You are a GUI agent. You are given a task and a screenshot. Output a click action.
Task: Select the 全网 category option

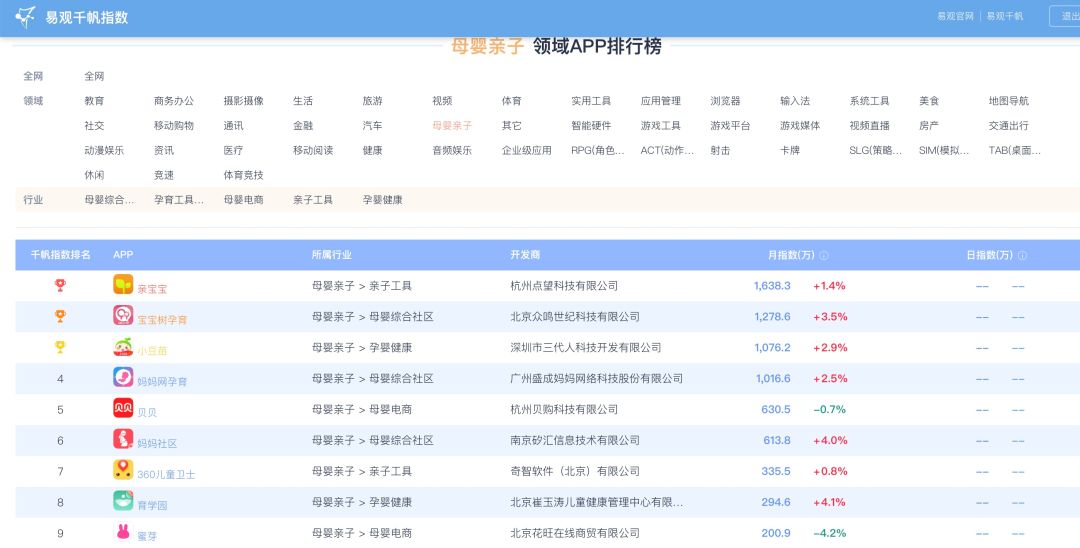pyautogui.click(x=94, y=76)
